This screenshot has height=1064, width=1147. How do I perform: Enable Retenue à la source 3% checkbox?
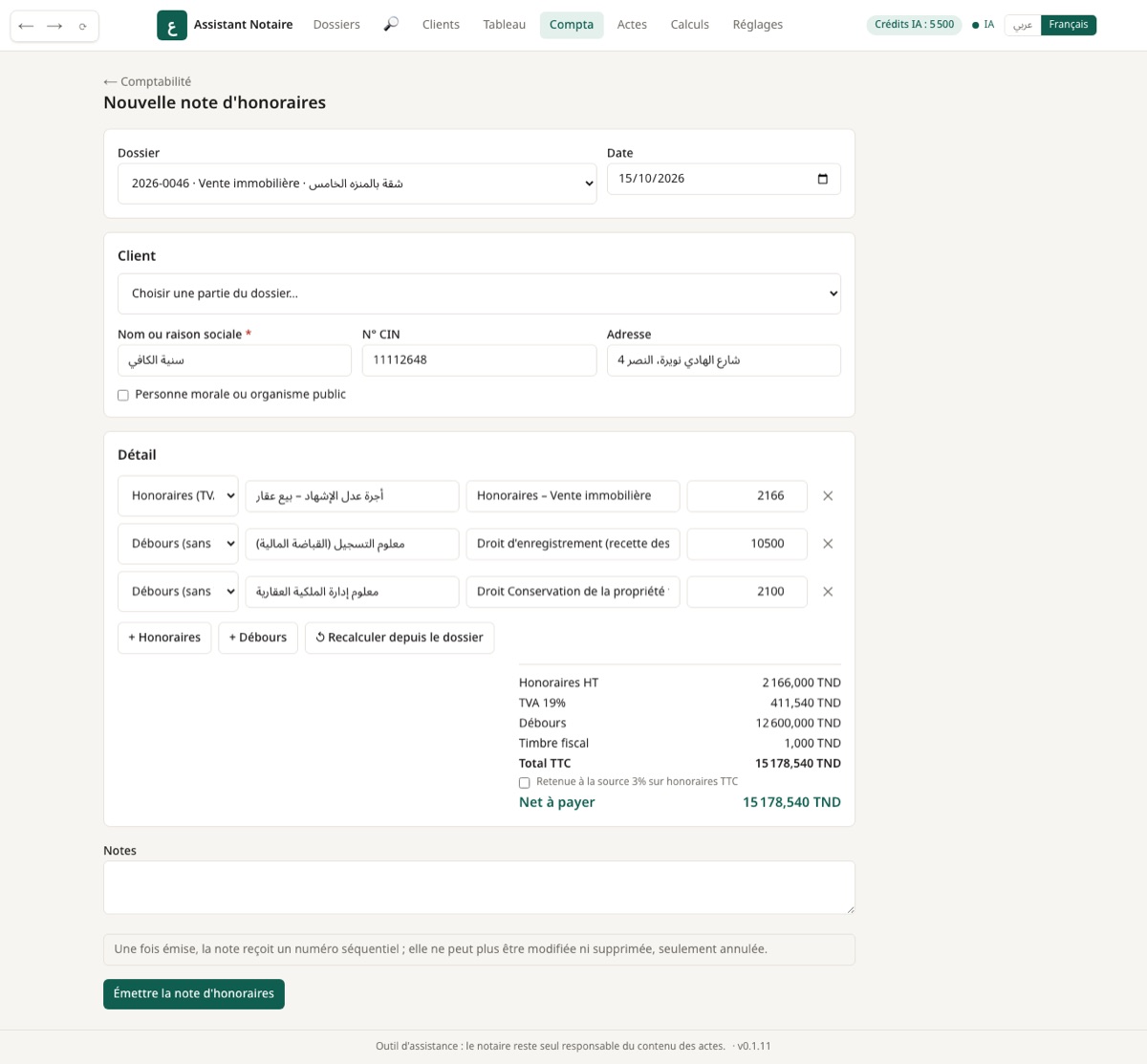pos(524,783)
